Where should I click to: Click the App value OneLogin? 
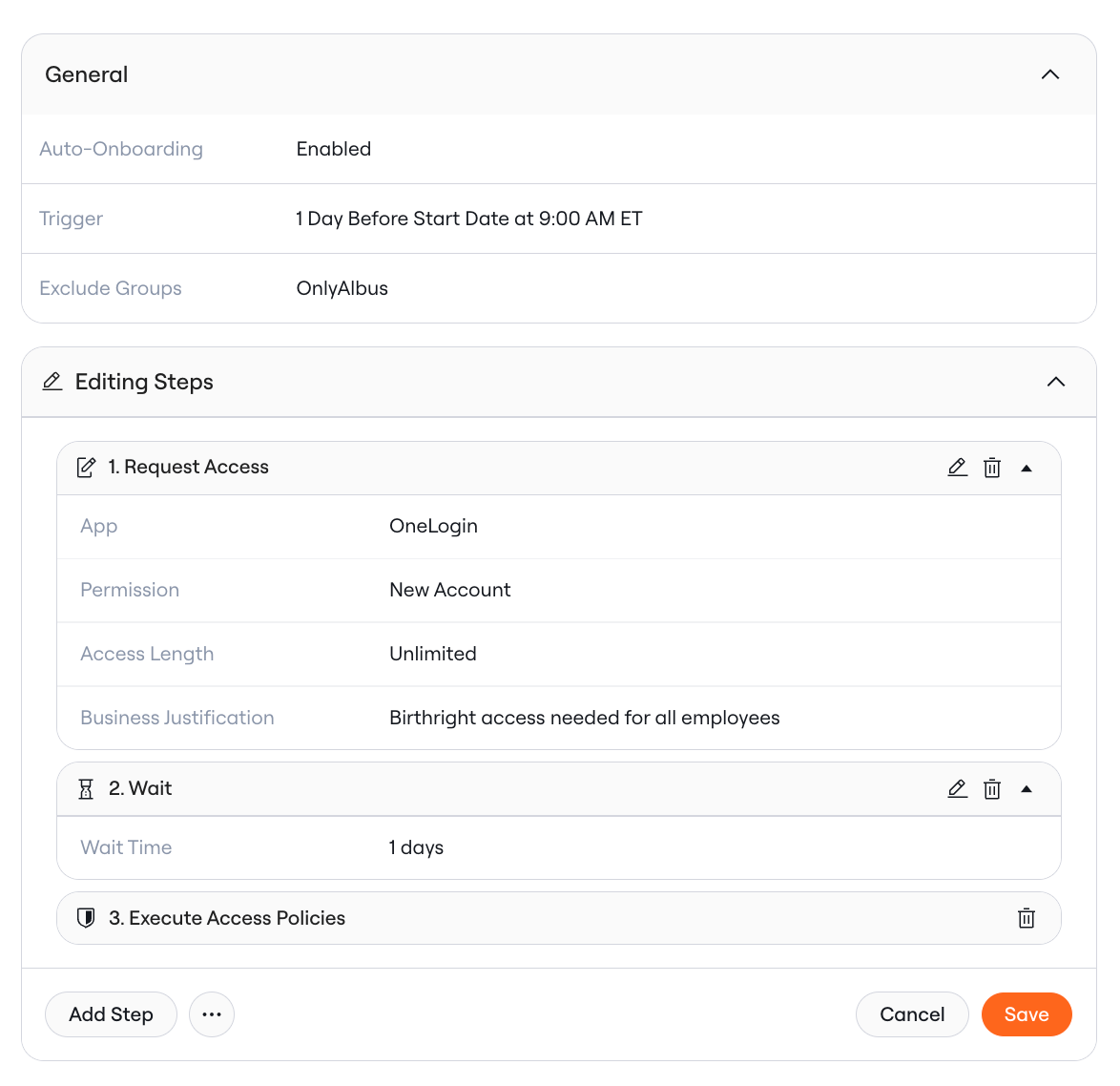pos(433,526)
